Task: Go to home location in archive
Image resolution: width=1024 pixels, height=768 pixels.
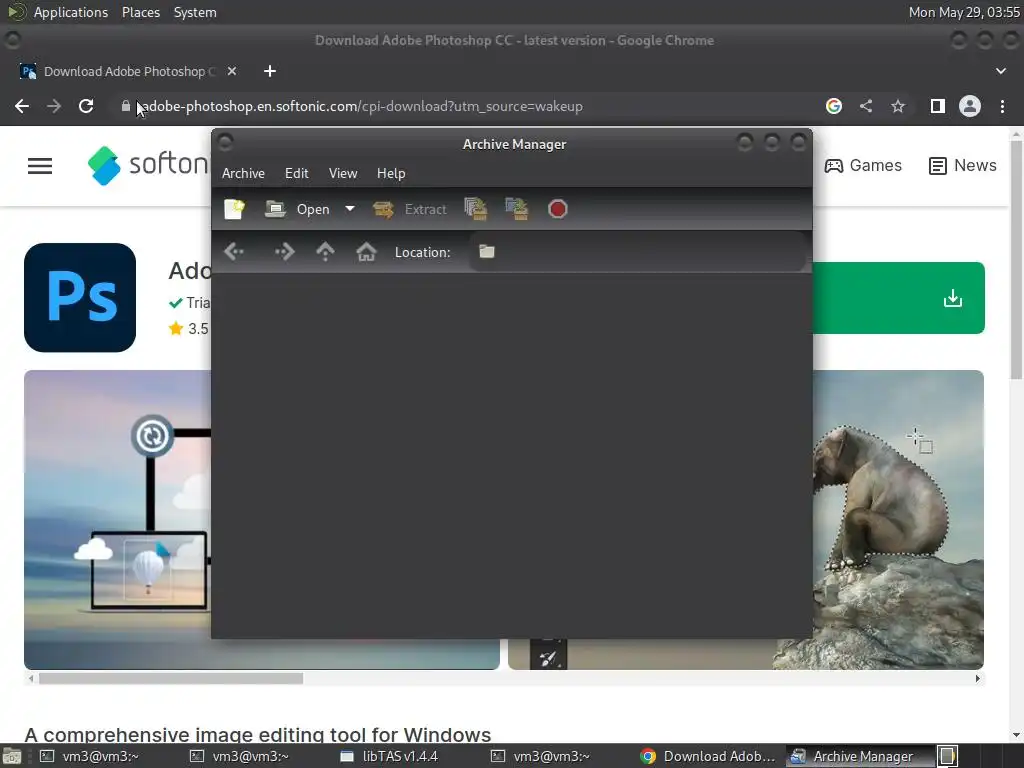Action: click(366, 251)
